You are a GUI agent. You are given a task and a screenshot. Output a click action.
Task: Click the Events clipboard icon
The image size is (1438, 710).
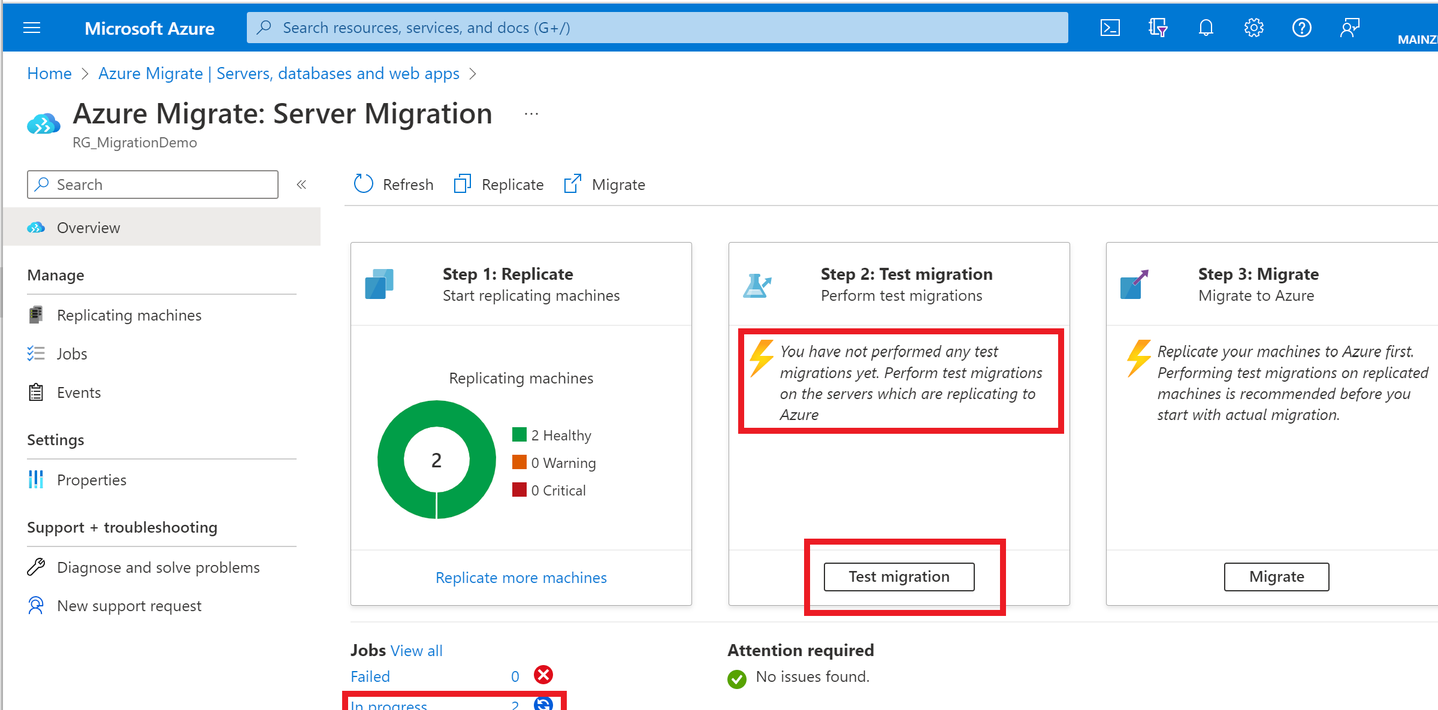click(x=36, y=393)
